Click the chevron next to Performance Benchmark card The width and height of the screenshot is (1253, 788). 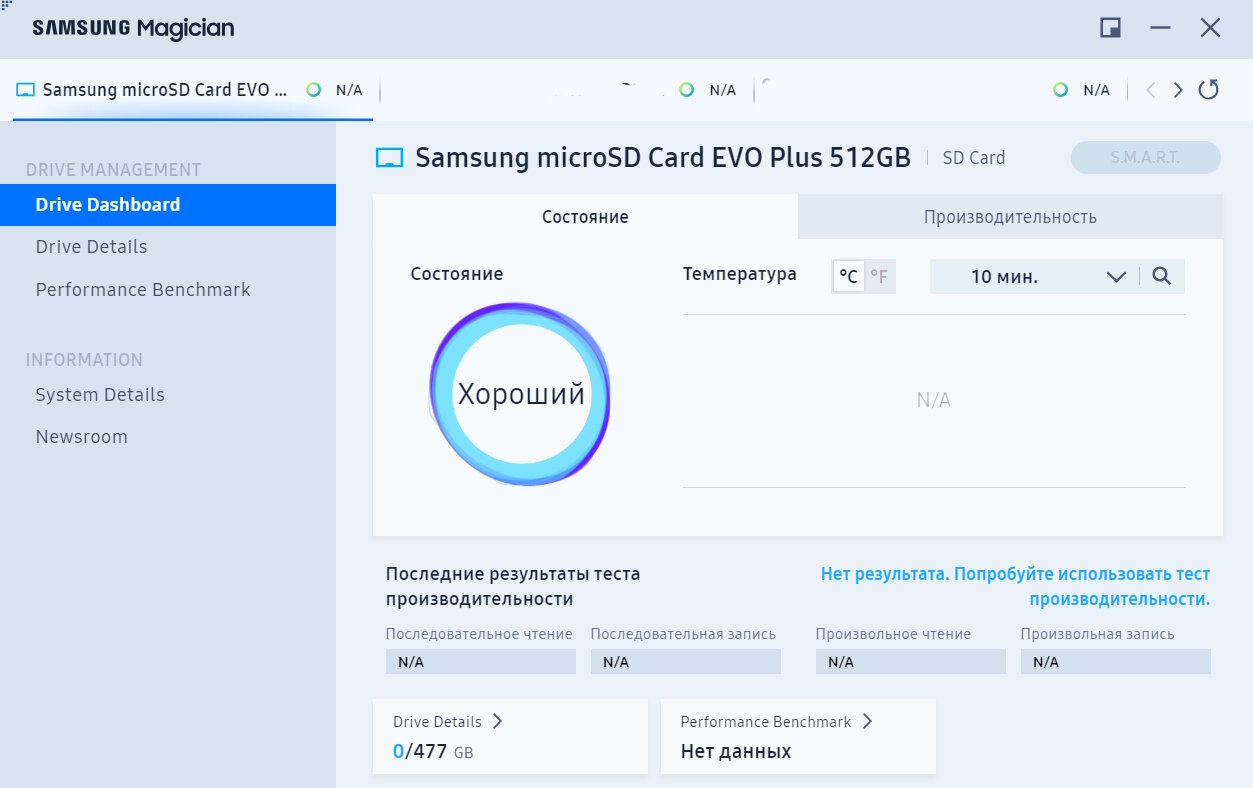(867, 721)
